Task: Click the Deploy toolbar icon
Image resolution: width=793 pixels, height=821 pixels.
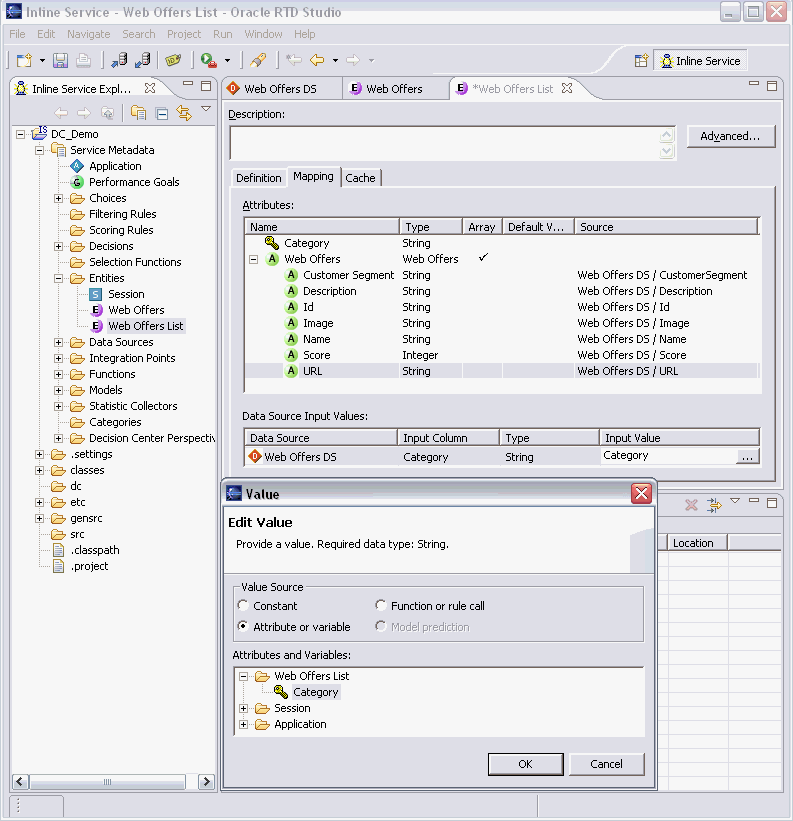Action: click(x=119, y=60)
